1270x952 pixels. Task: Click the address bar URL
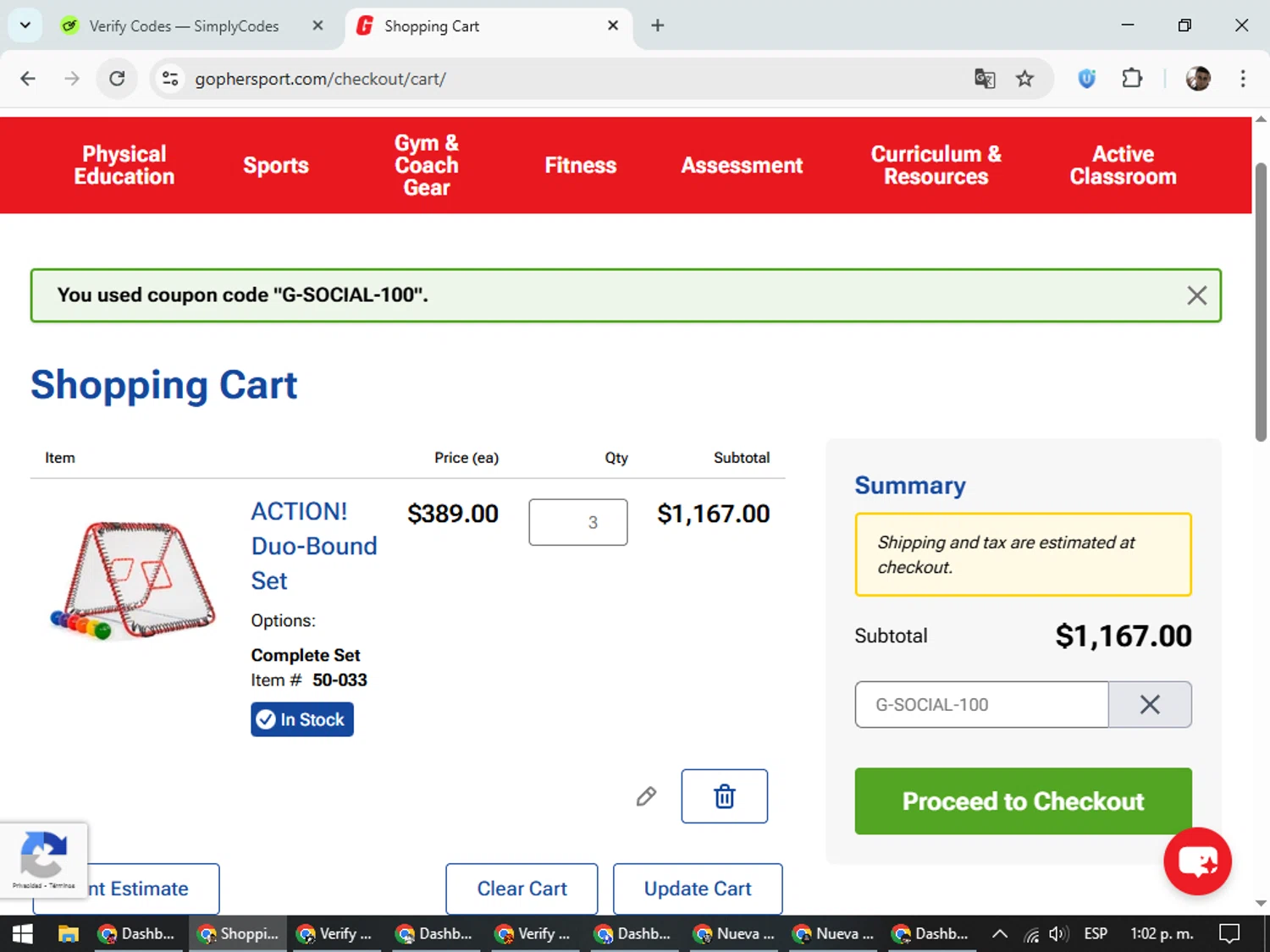320,79
